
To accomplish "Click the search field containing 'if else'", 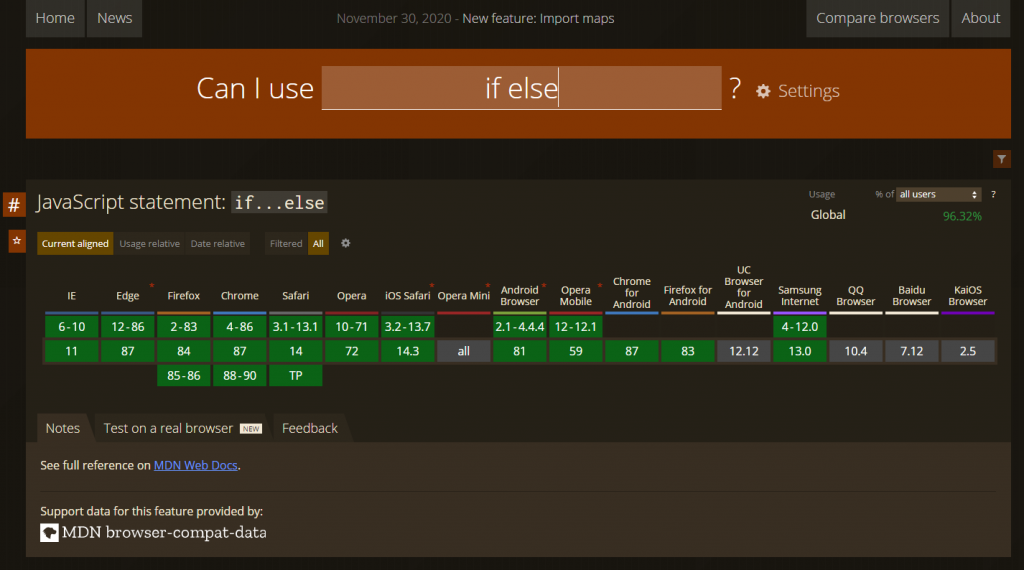I will [521, 88].
